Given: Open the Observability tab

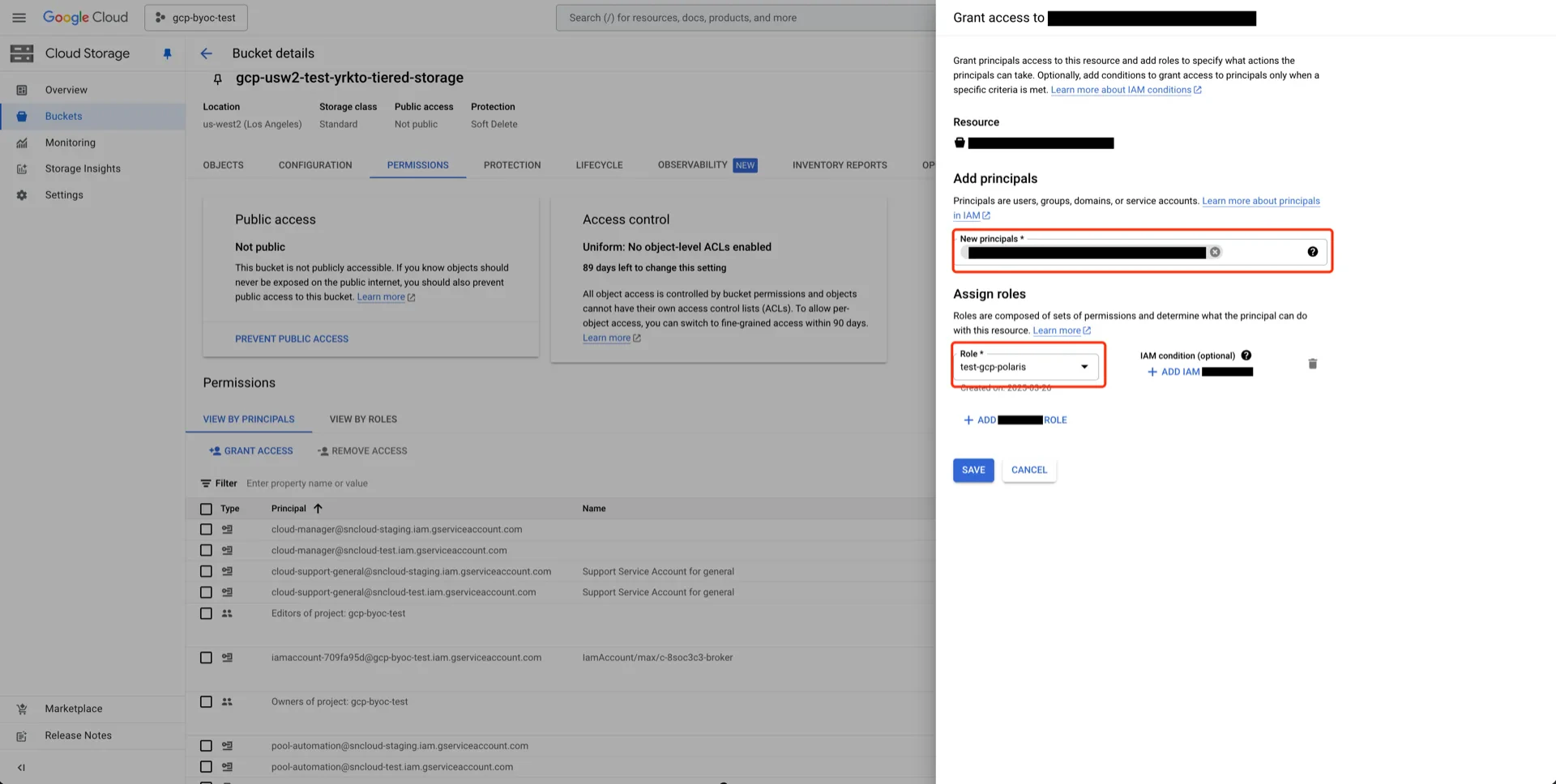Looking at the screenshot, I should 707,165.
